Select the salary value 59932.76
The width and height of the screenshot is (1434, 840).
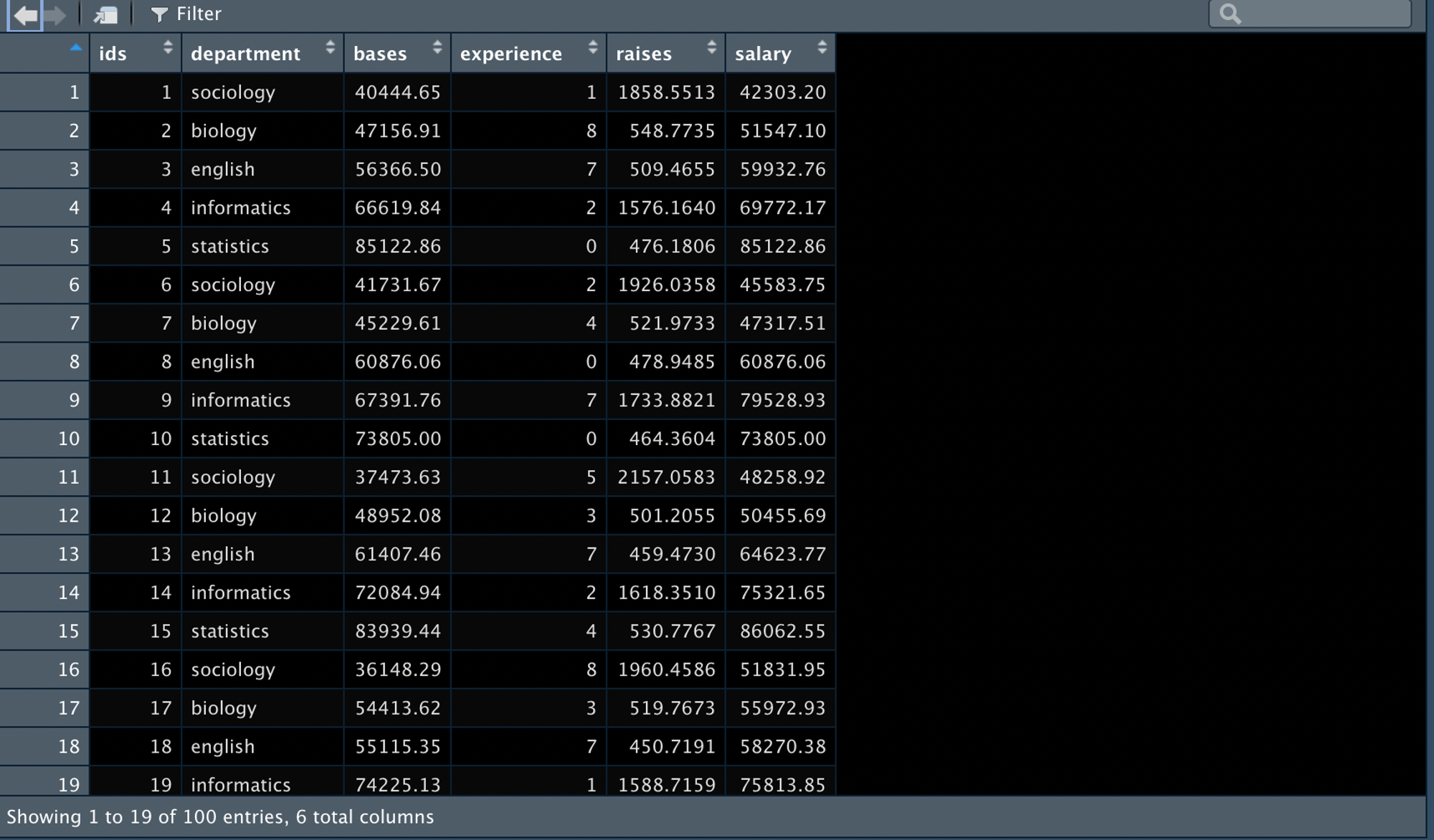782,170
